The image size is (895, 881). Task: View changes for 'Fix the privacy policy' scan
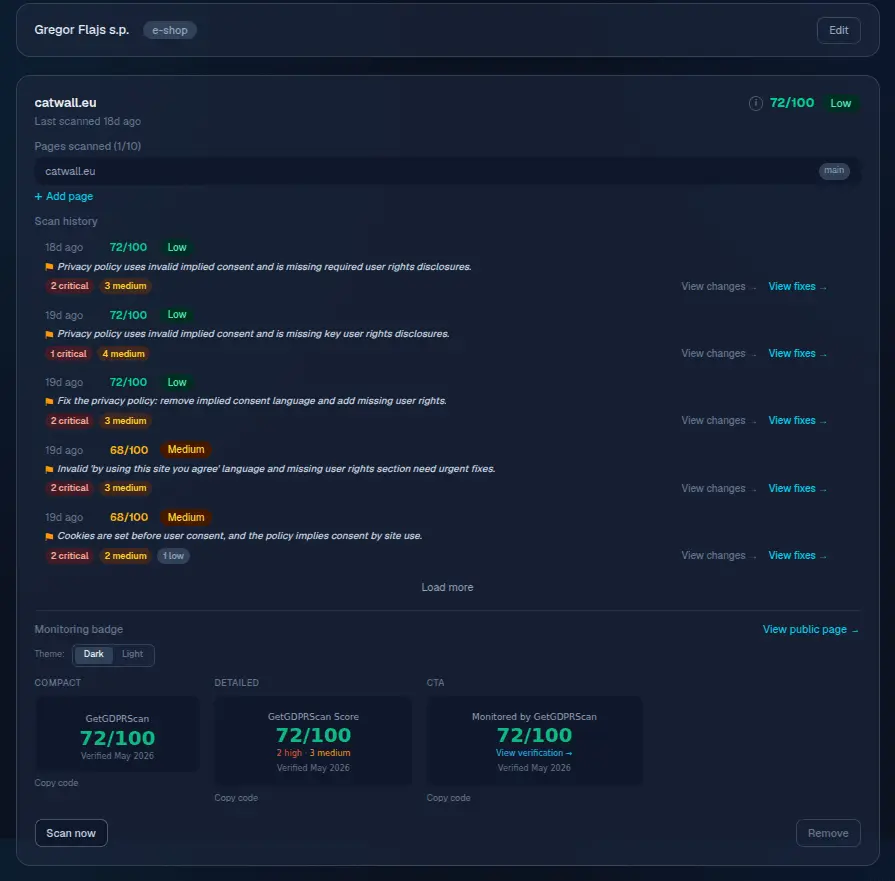[x=719, y=420]
